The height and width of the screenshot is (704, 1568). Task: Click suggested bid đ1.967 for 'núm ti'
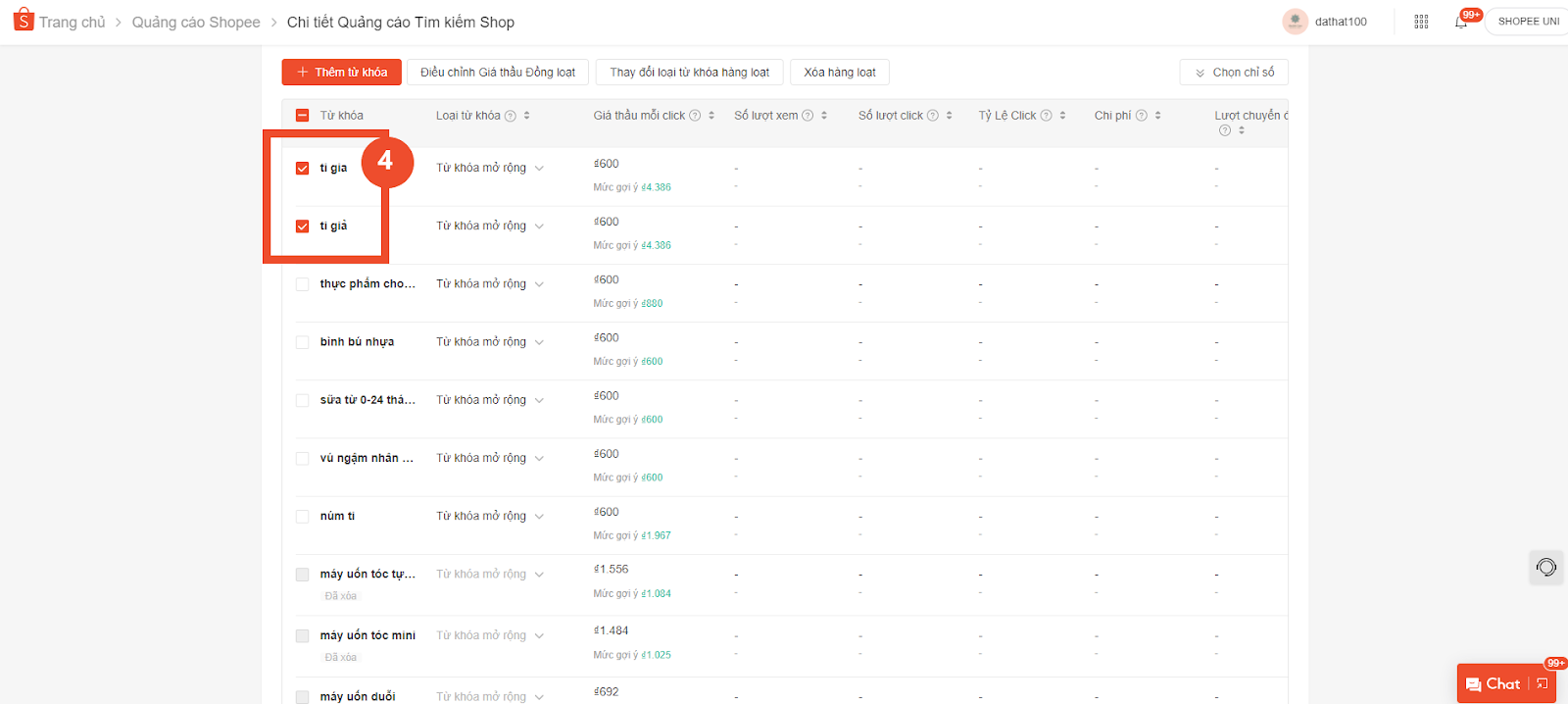tap(656, 535)
